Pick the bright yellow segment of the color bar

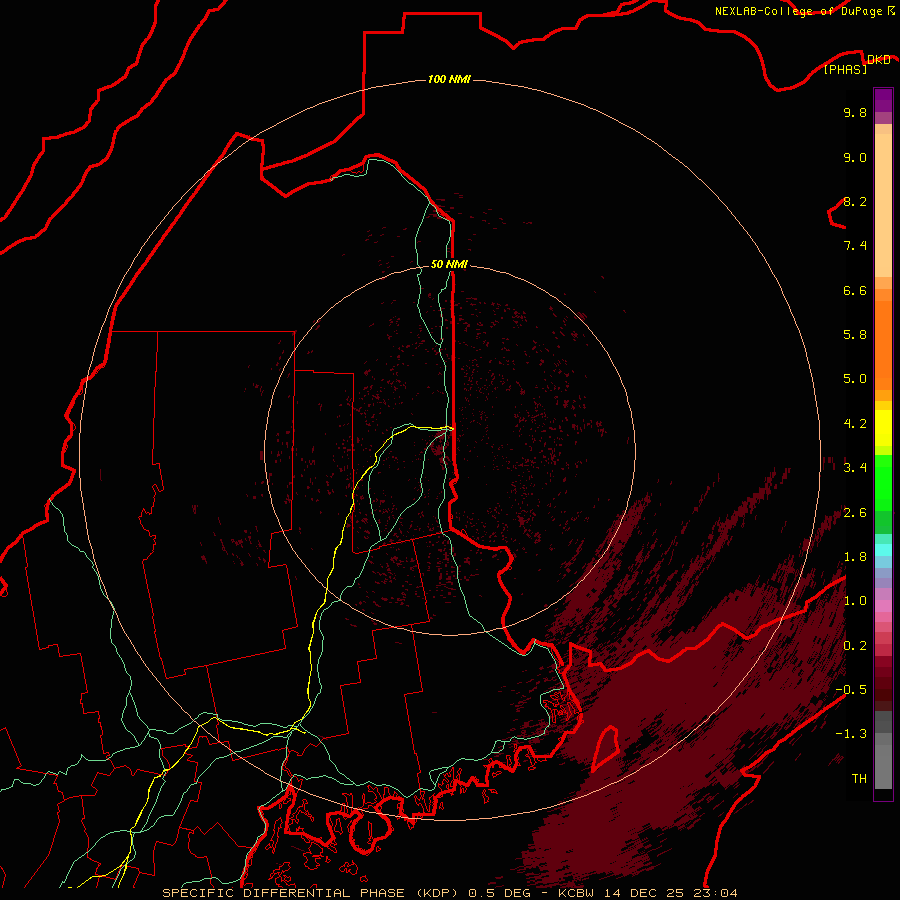pyautogui.click(x=883, y=428)
